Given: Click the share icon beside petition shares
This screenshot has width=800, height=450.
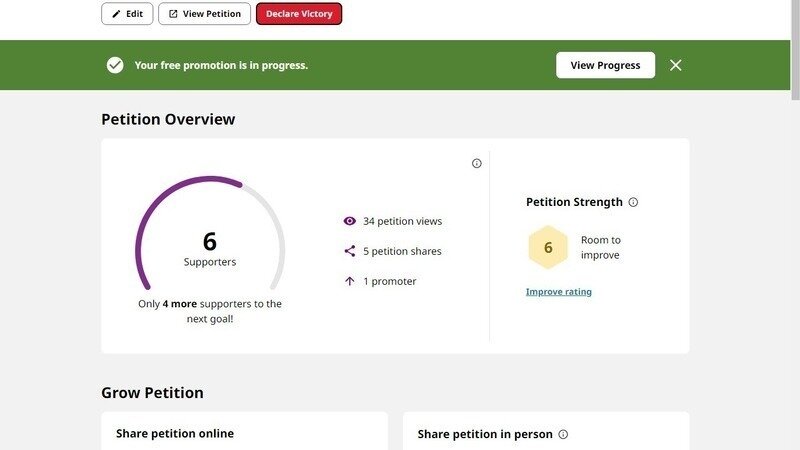Looking at the screenshot, I should 349,251.
